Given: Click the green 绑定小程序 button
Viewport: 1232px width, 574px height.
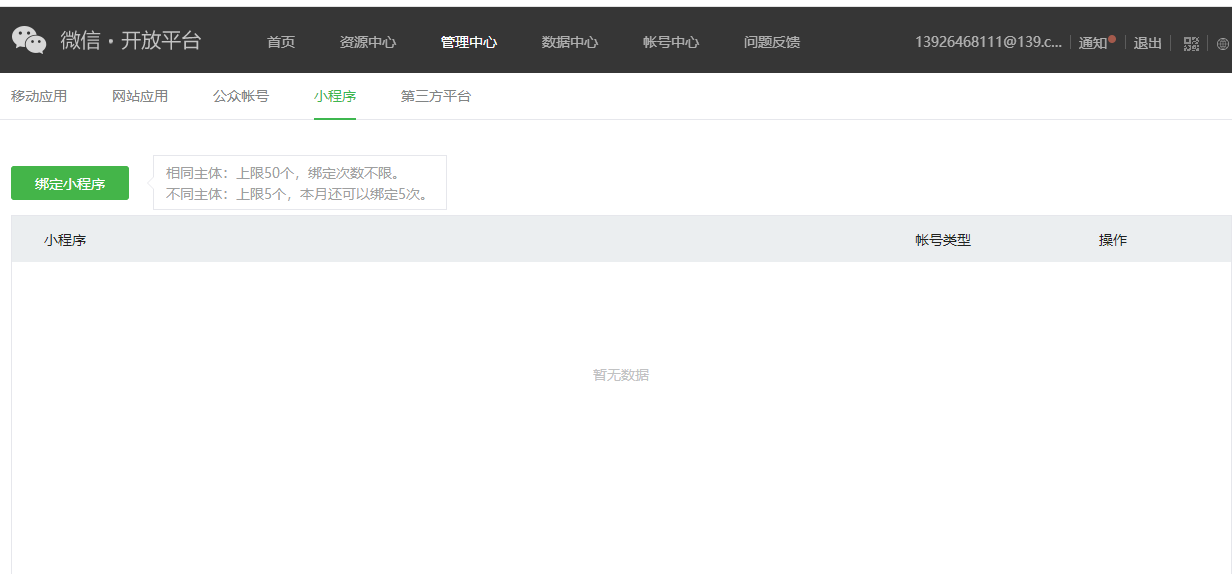Looking at the screenshot, I should click(70, 183).
